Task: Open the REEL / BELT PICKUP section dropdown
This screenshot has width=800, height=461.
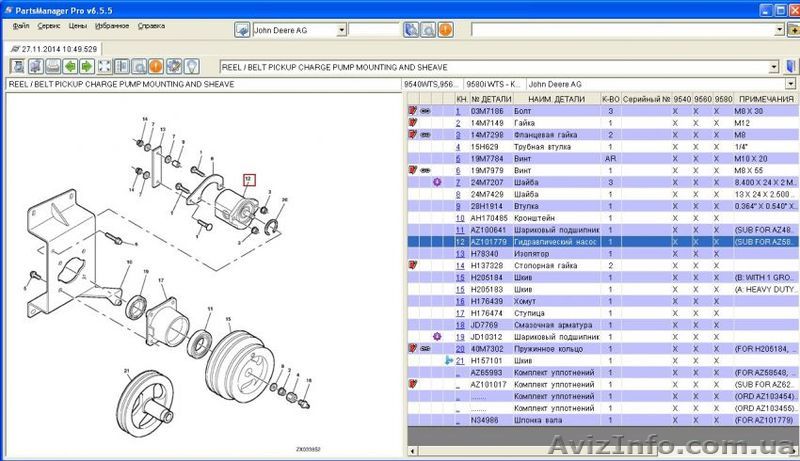Action: coord(775,67)
